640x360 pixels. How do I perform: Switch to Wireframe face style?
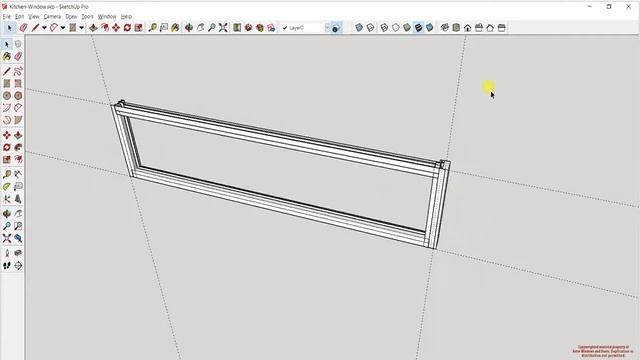(x=384, y=28)
